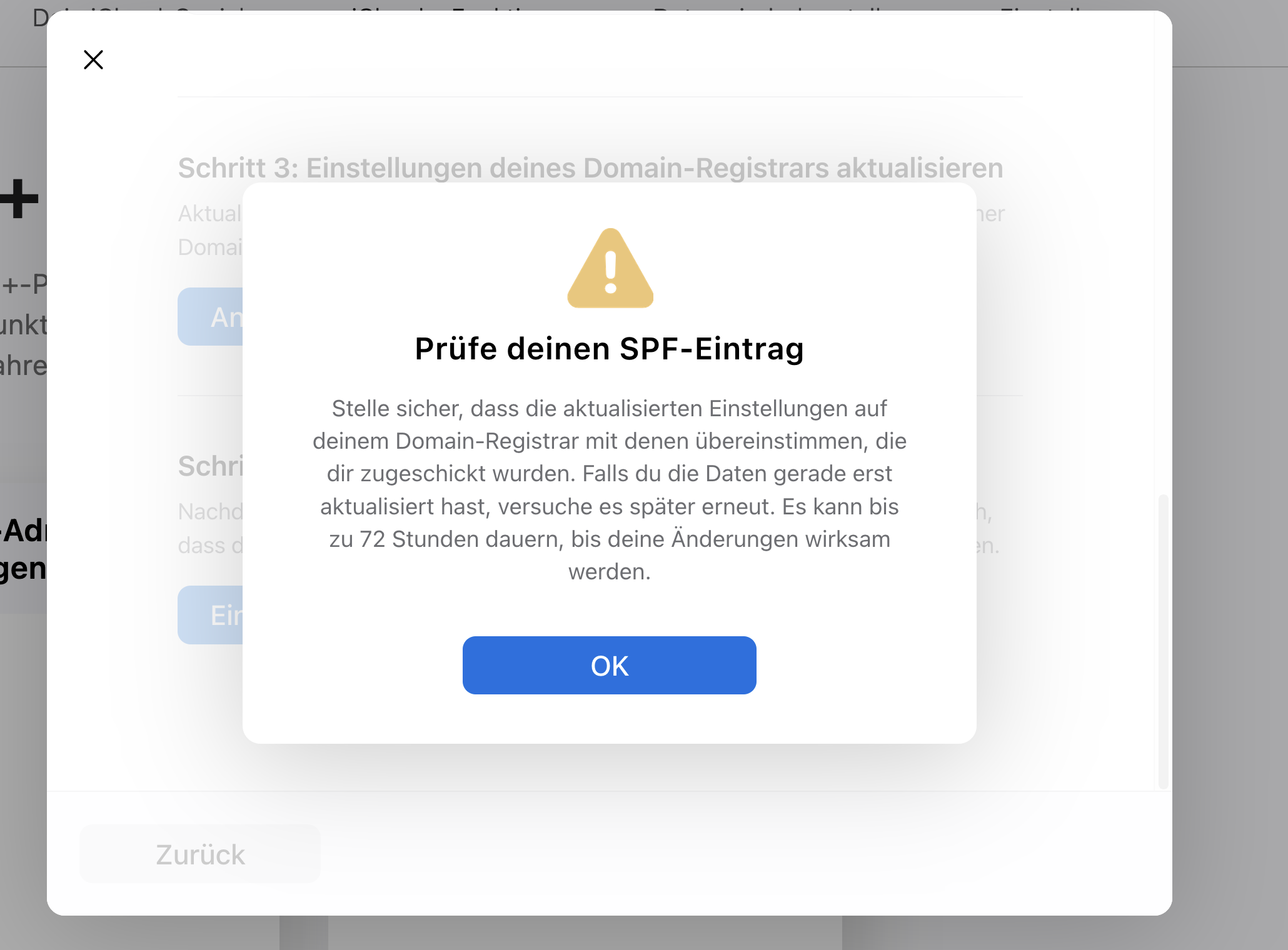Click the partially hidden blue button starting with "Ei"
The image size is (1288, 950).
click(x=211, y=615)
